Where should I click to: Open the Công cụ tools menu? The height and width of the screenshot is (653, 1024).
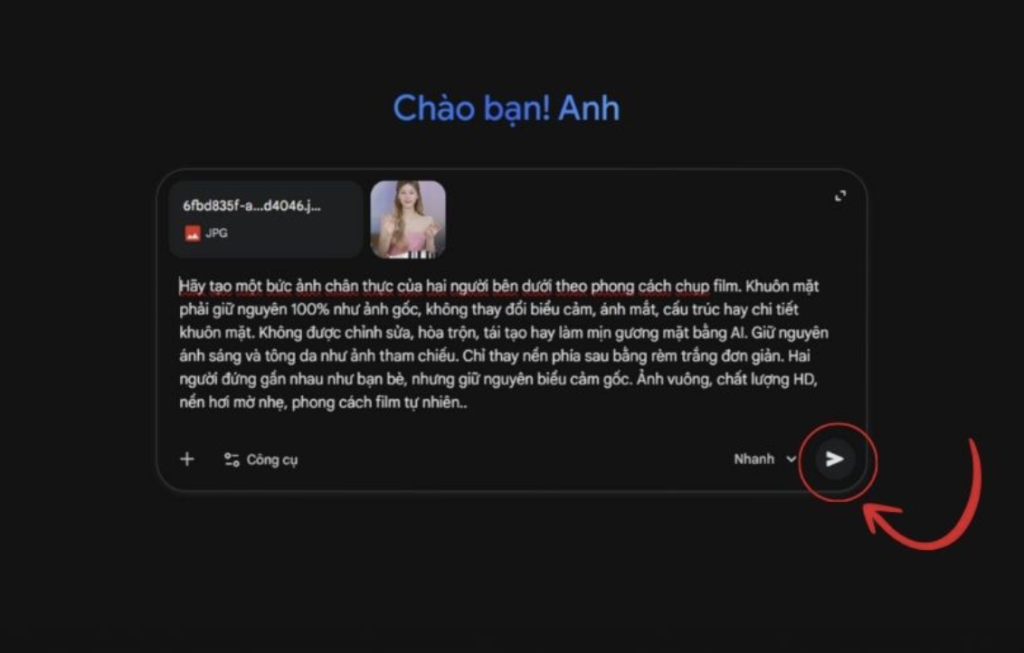pyautogui.click(x=261, y=460)
